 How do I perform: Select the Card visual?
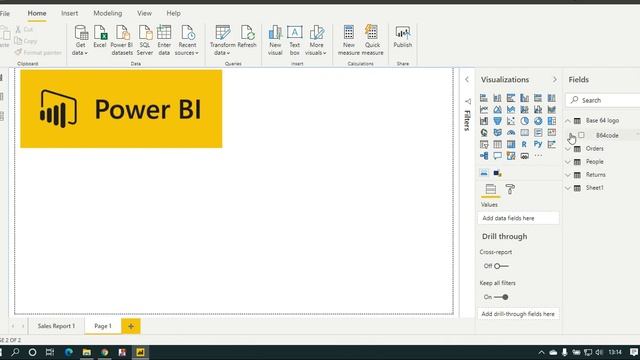[524, 133]
